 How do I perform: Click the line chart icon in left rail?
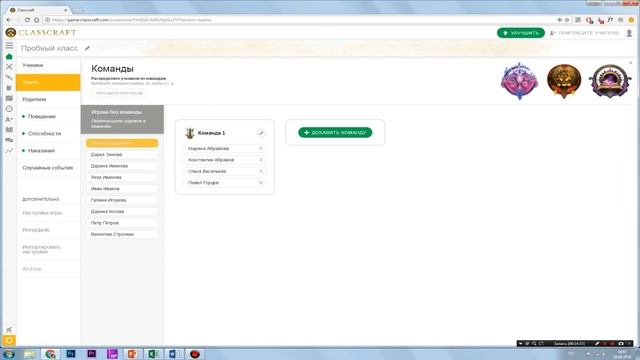pyautogui.click(x=9, y=151)
